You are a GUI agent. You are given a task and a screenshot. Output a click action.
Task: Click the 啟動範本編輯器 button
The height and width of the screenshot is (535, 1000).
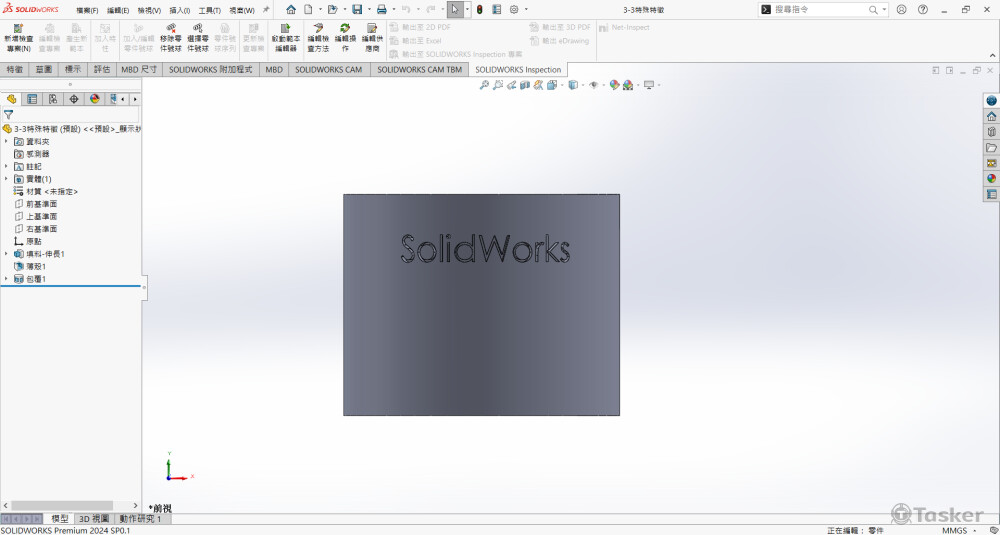(x=286, y=38)
